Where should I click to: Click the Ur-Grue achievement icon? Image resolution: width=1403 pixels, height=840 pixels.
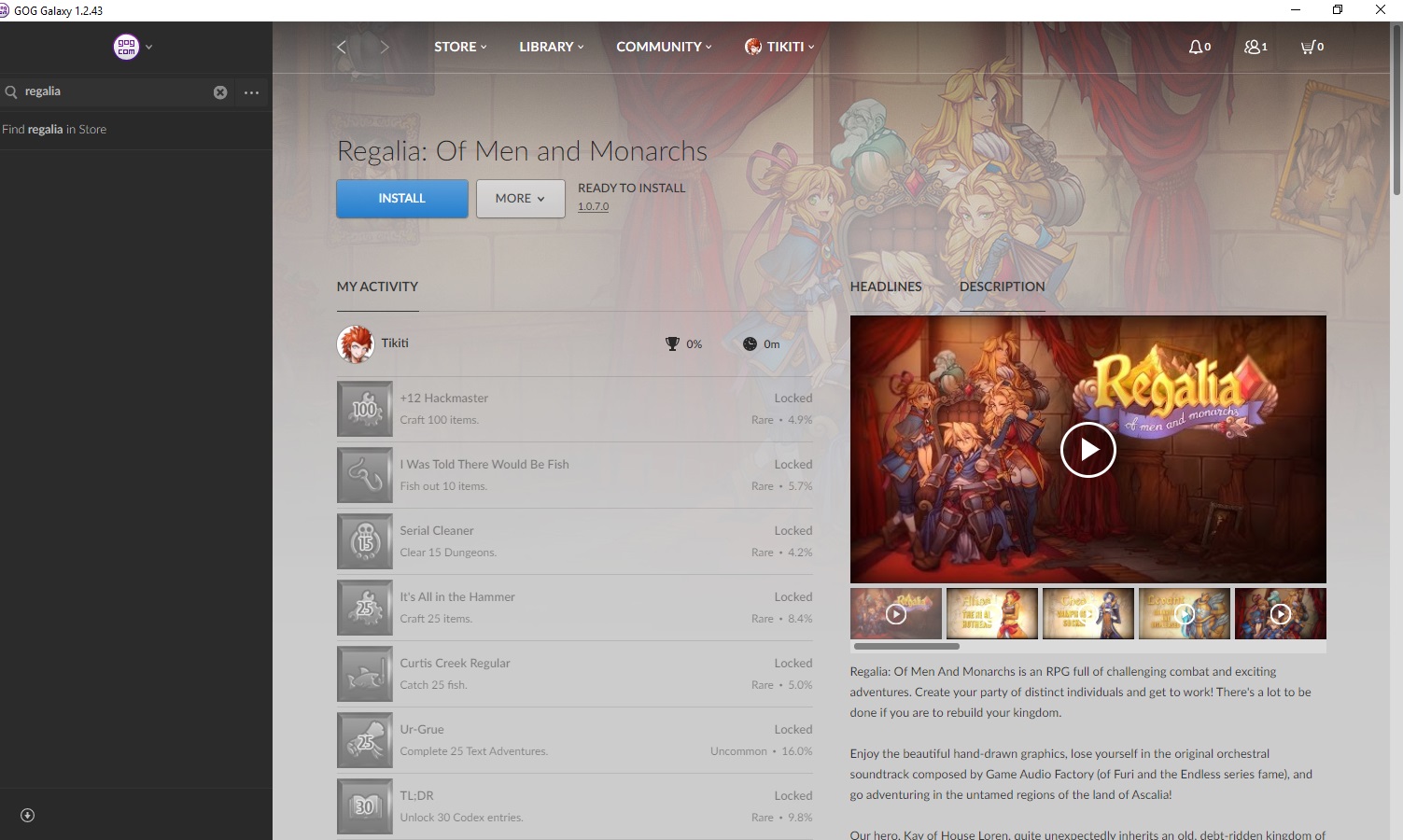click(x=365, y=740)
